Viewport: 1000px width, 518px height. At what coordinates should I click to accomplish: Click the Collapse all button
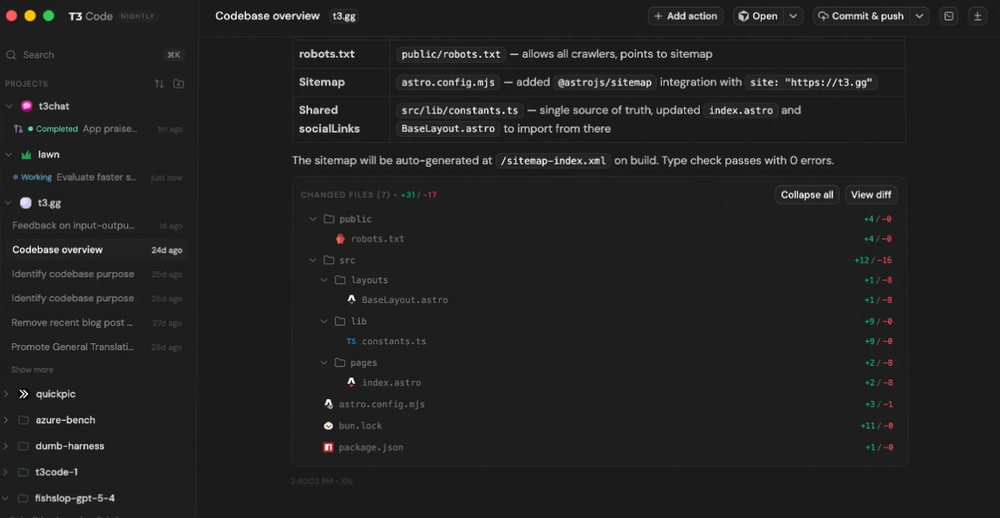807,195
